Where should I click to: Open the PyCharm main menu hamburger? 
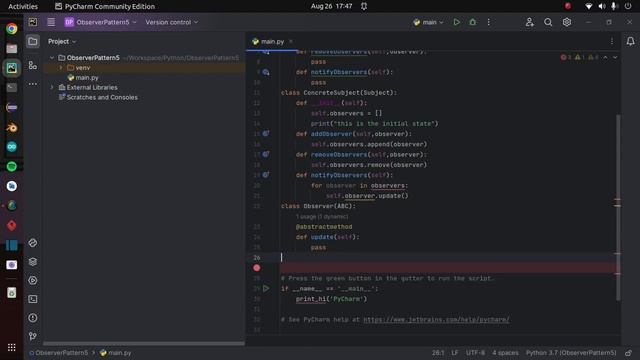[51, 22]
